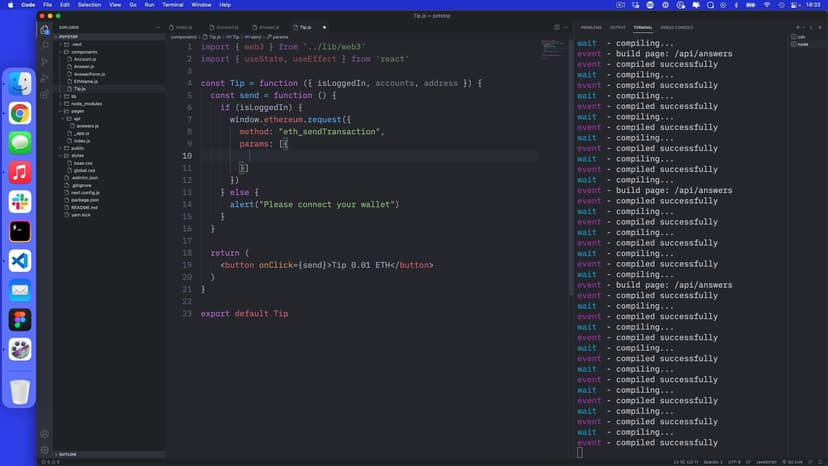Switch to the Problems panel tab
The image size is (828, 466).
coord(591,27)
